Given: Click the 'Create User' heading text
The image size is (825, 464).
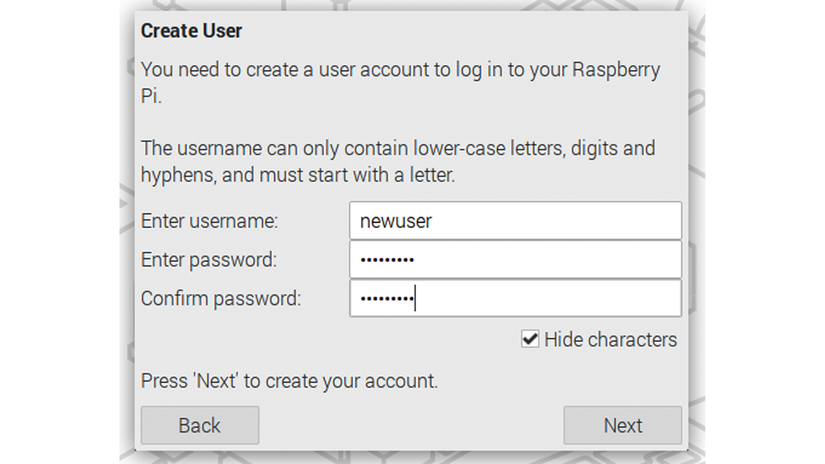Looking at the screenshot, I should pyautogui.click(x=192, y=31).
